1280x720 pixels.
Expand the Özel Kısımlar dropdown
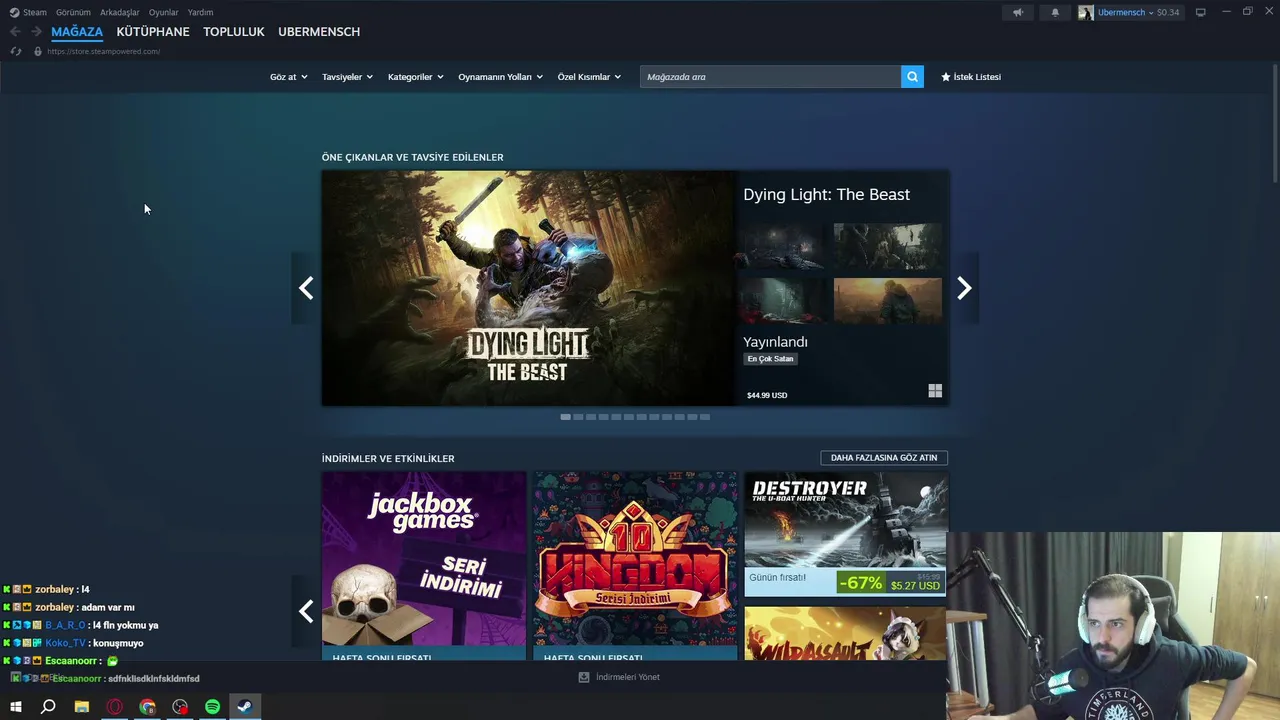pyautogui.click(x=589, y=77)
